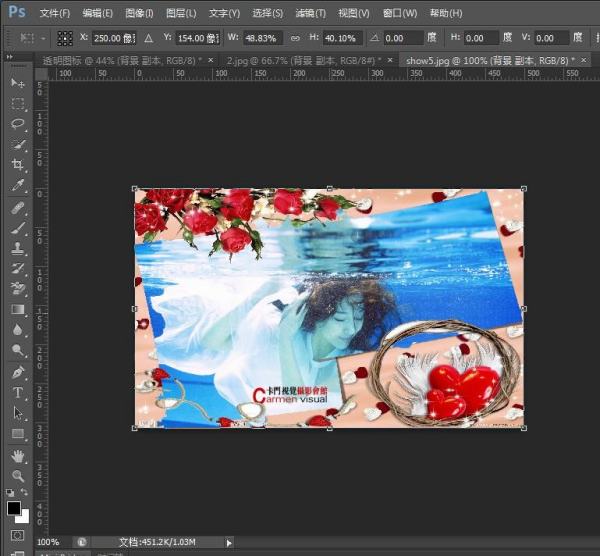Expand the collapsed tools panel arrows

(10, 57)
